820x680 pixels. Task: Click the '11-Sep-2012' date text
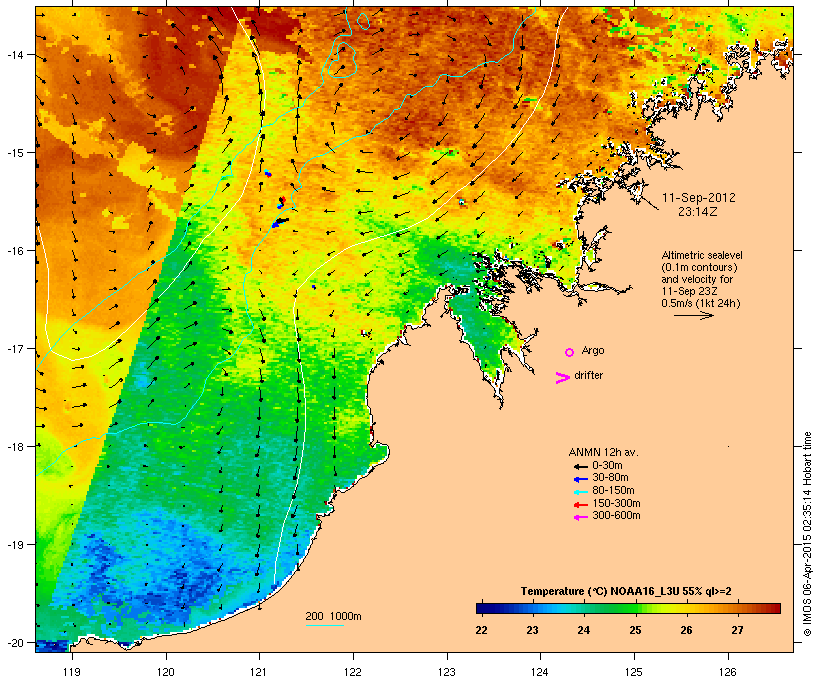(699, 198)
